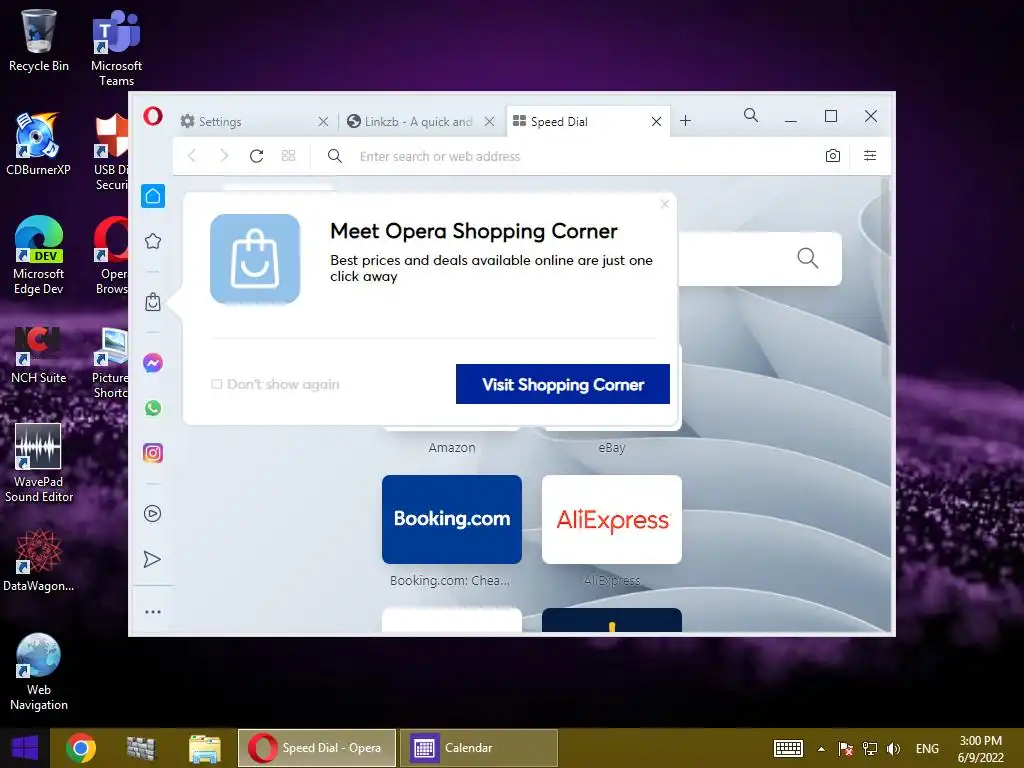This screenshot has height=768, width=1024.
Task: Close the Shopping Corner popup
Action: [x=665, y=204]
